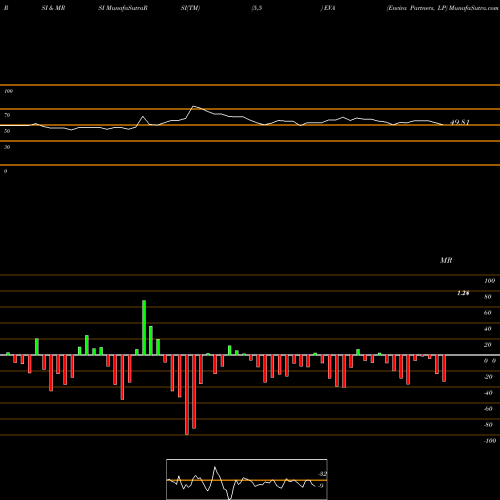Click the RSI line peak above 70
Viewport: 500px width, 500px height.
(194, 106)
